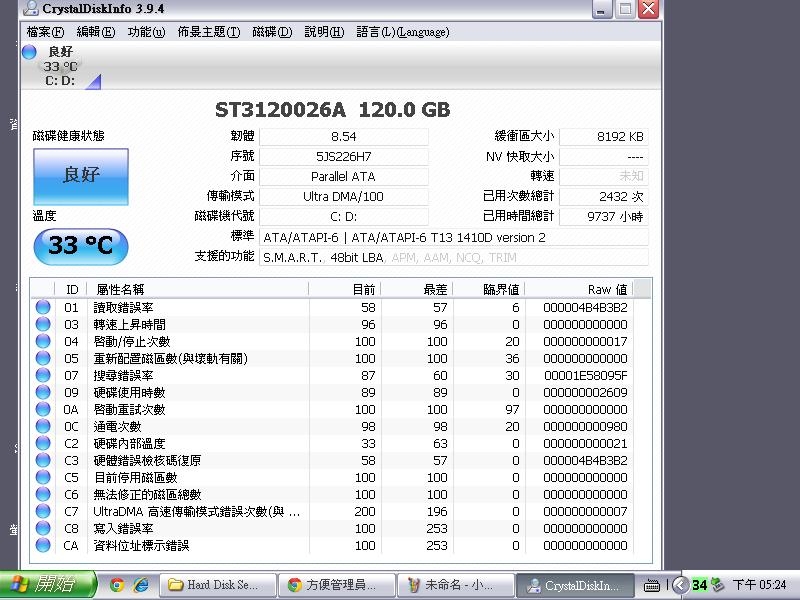Click the status orb for 搜尋錯誤率 row
Image resolution: width=800 pixels, height=600 pixels.
point(43,376)
